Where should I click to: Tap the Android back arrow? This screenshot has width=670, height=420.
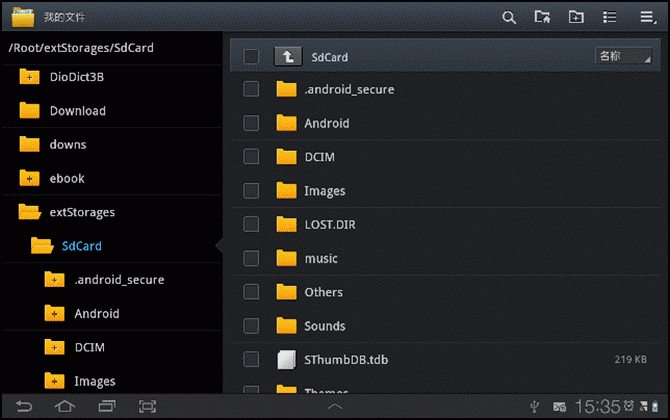coord(24,406)
